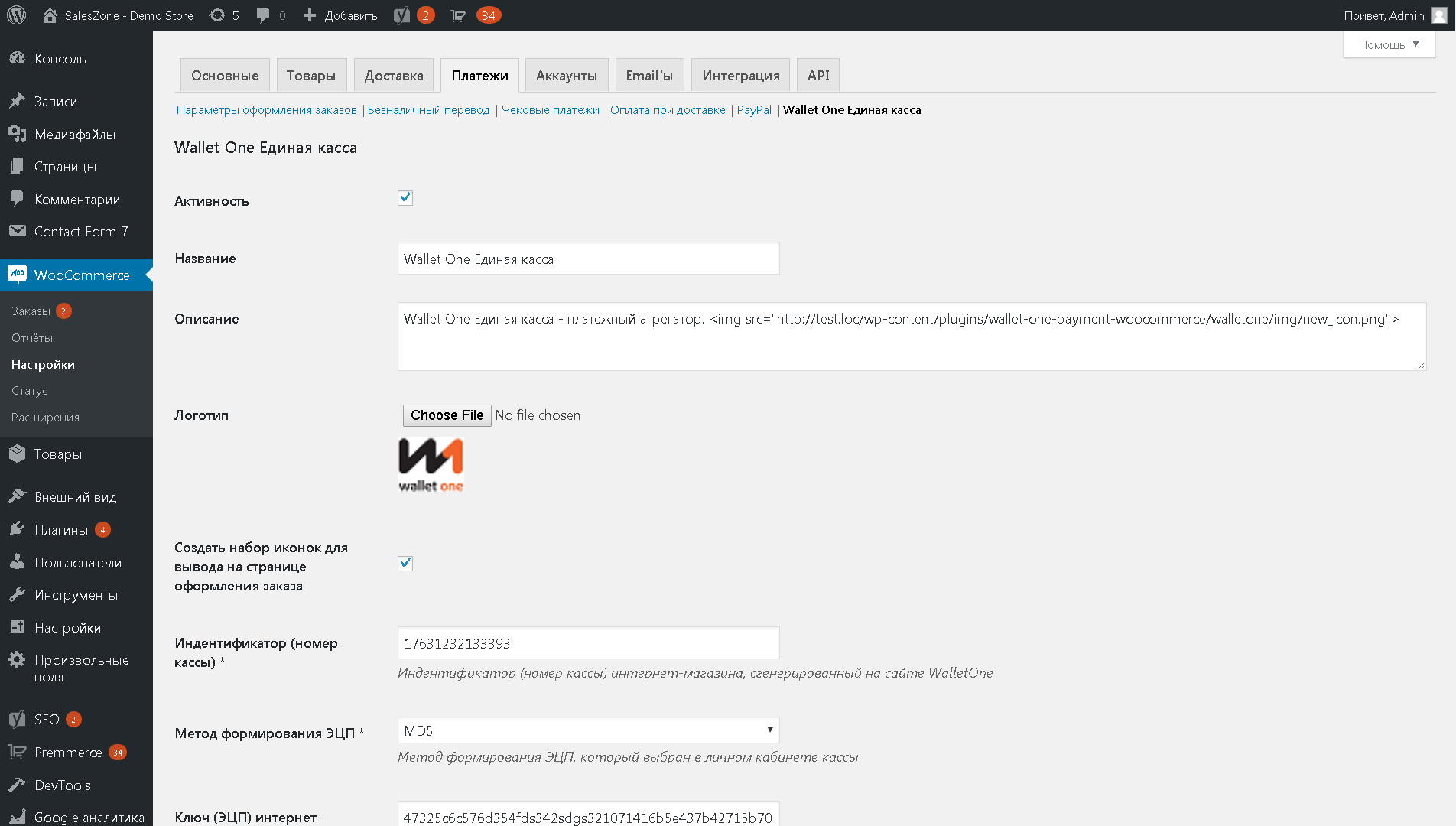The width and height of the screenshot is (1456, 826).
Task: Open the Безналичный перевод link
Action: pyautogui.click(x=428, y=110)
